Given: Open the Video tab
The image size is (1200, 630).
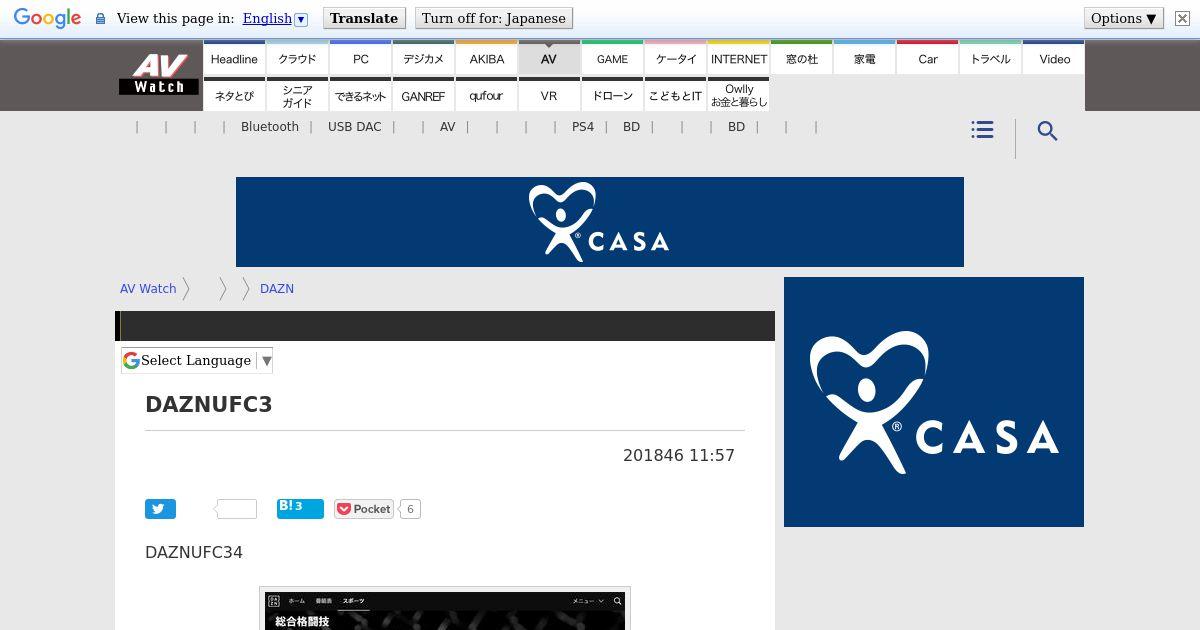Looking at the screenshot, I should pos(1054,58).
